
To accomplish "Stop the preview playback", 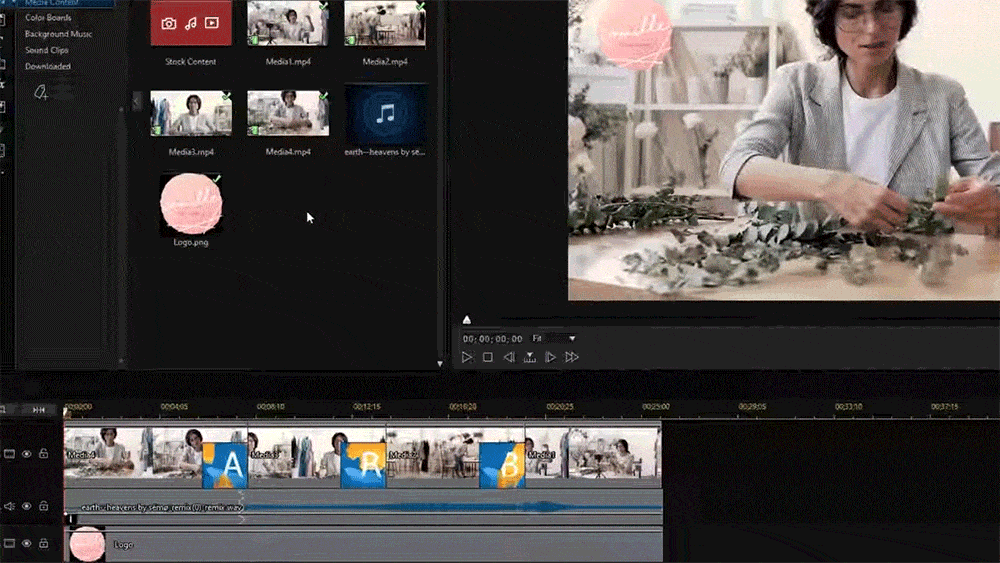I will (x=488, y=358).
